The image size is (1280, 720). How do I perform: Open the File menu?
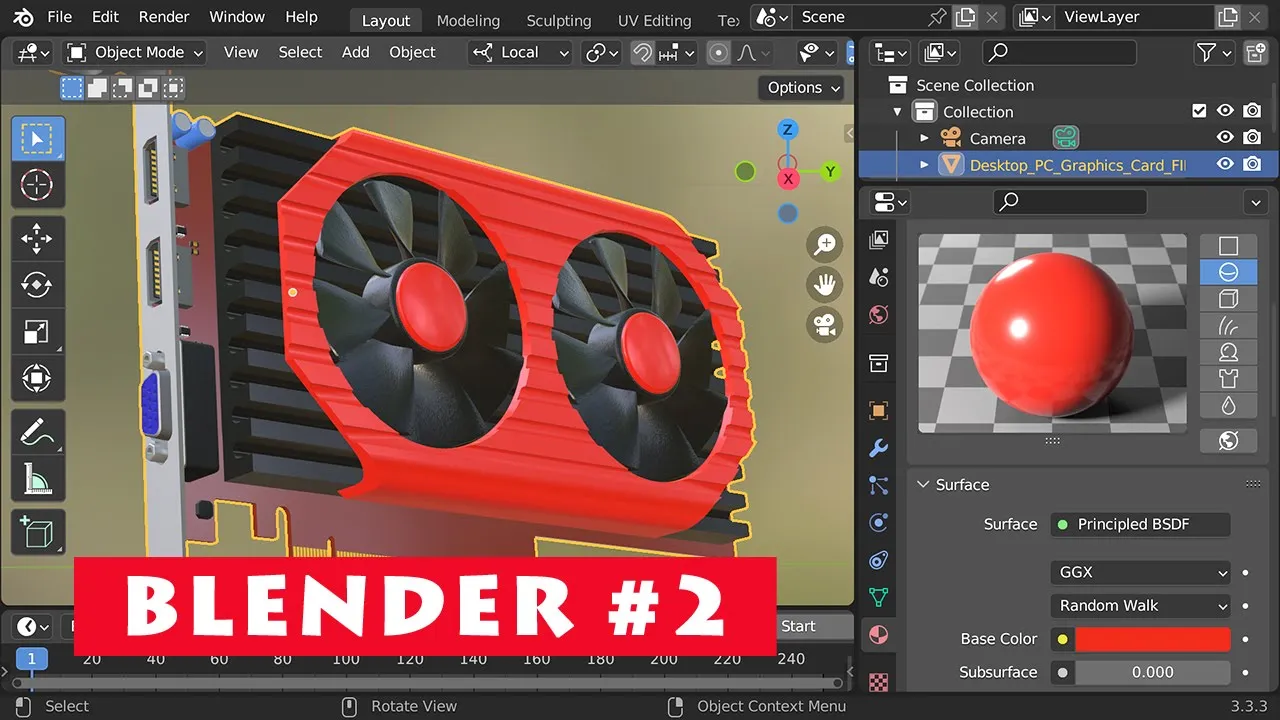(60, 17)
